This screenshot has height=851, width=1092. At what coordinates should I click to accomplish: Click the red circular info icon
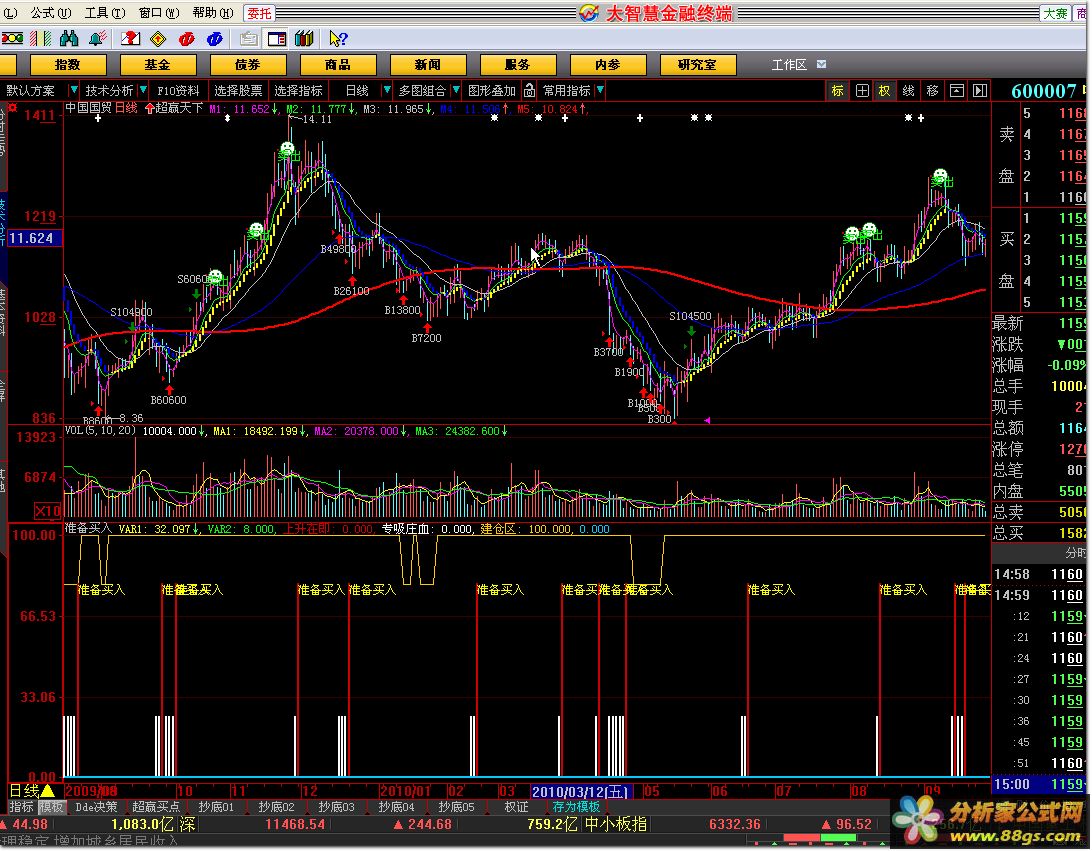point(186,39)
